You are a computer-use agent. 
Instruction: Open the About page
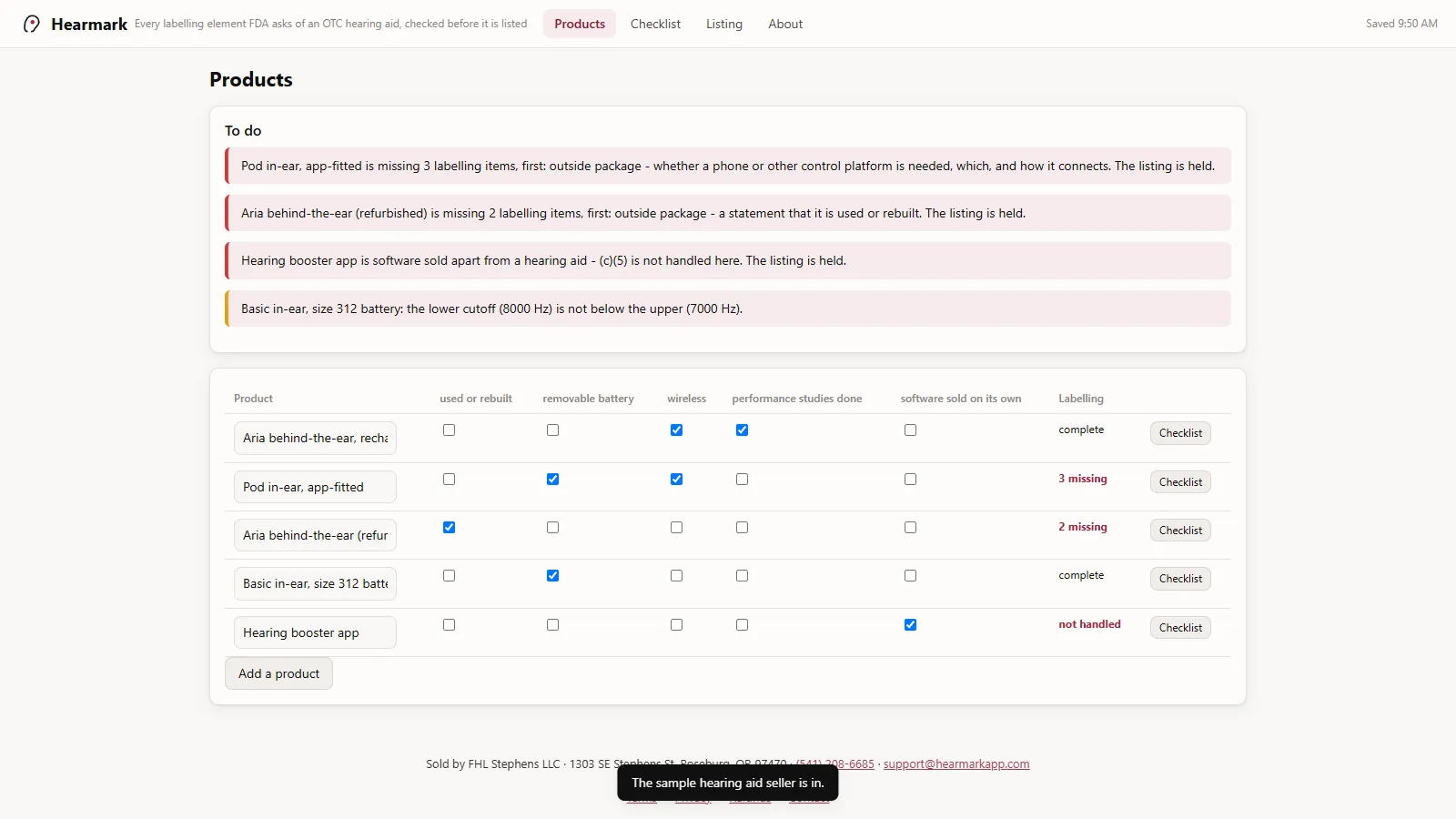tap(785, 24)
